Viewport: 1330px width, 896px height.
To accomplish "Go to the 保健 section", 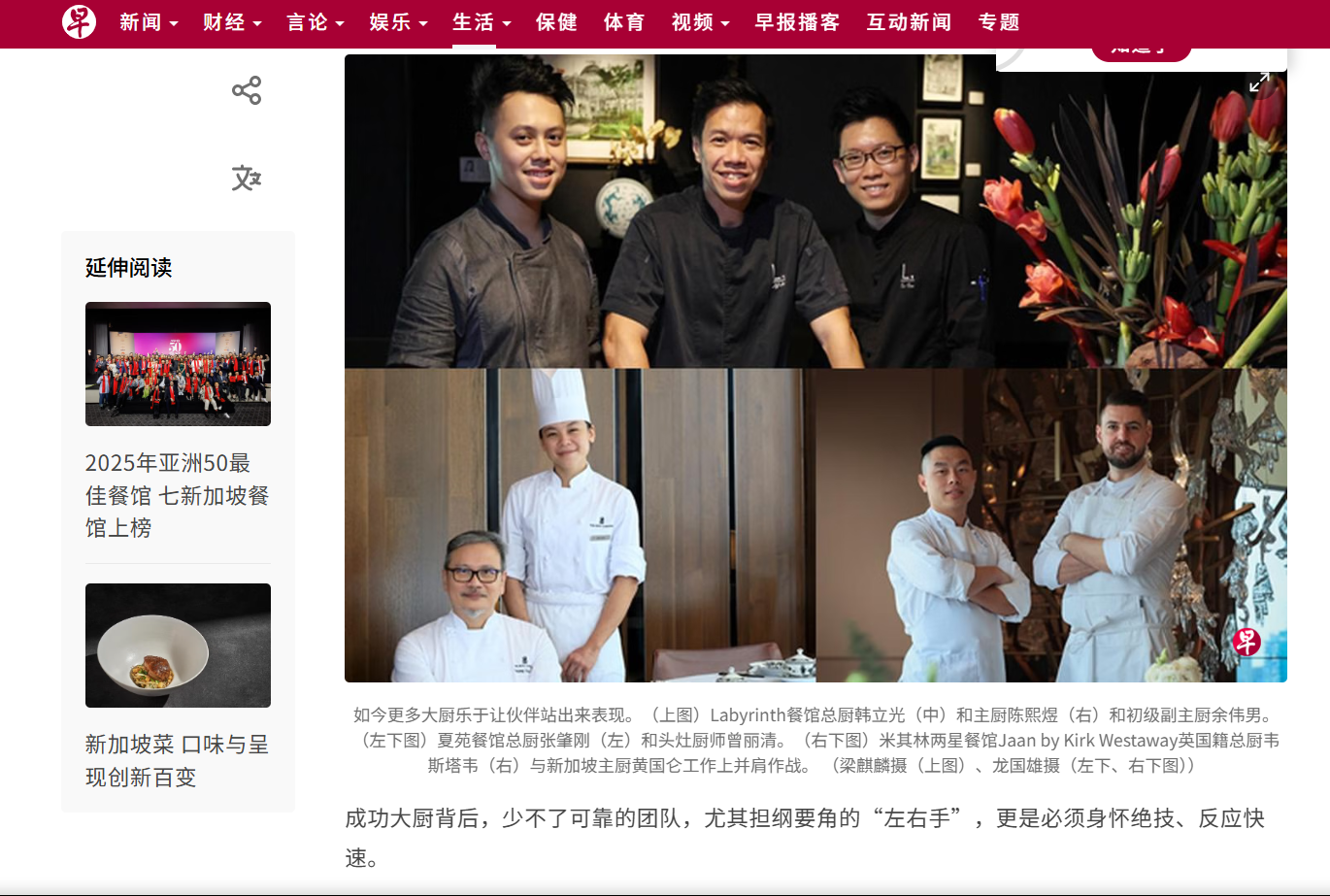I will click(556, 22).
